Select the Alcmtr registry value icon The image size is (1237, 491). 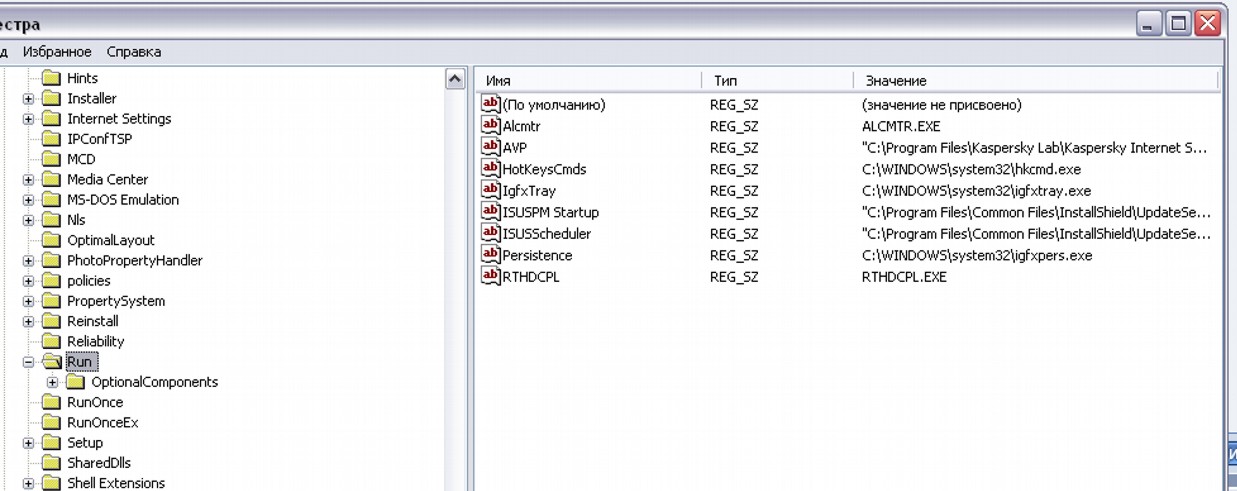coord(490,126)
